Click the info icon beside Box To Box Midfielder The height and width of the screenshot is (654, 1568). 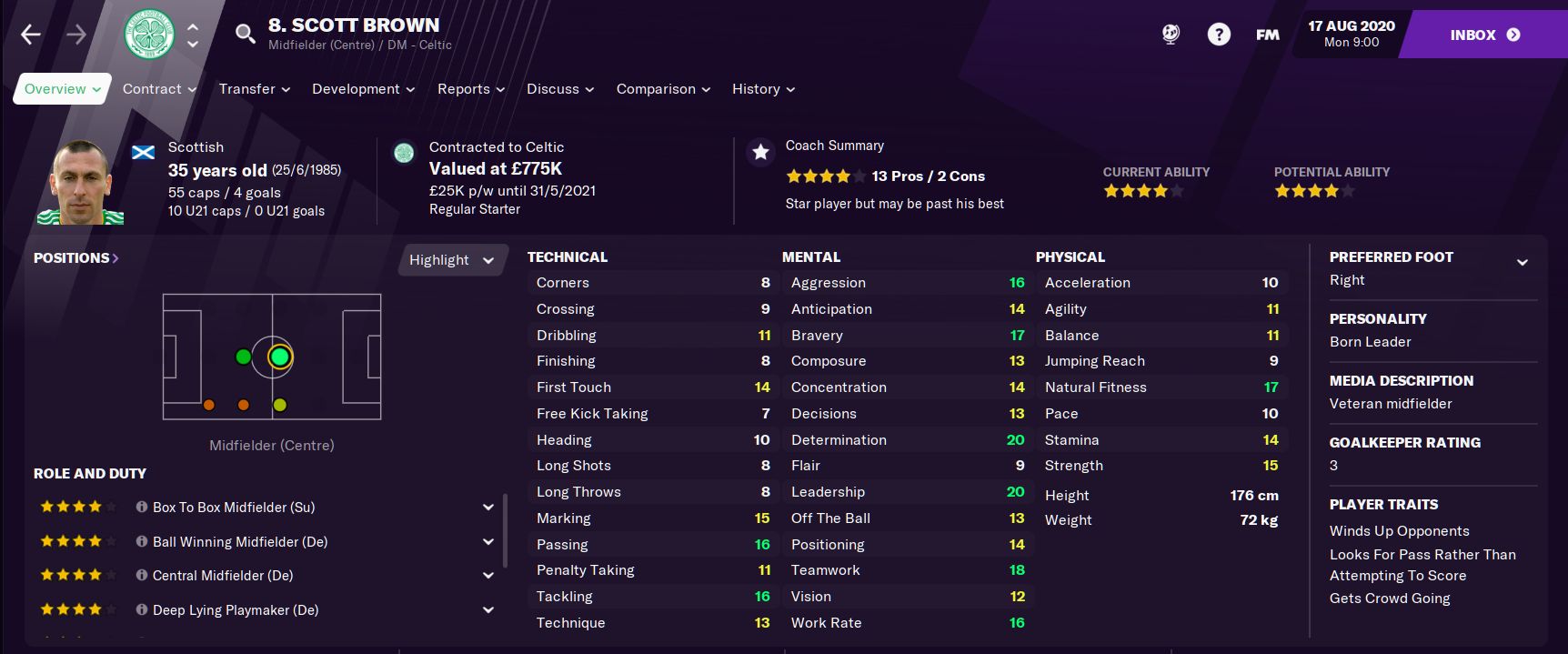pyautogui.click(x=142, y=507)
